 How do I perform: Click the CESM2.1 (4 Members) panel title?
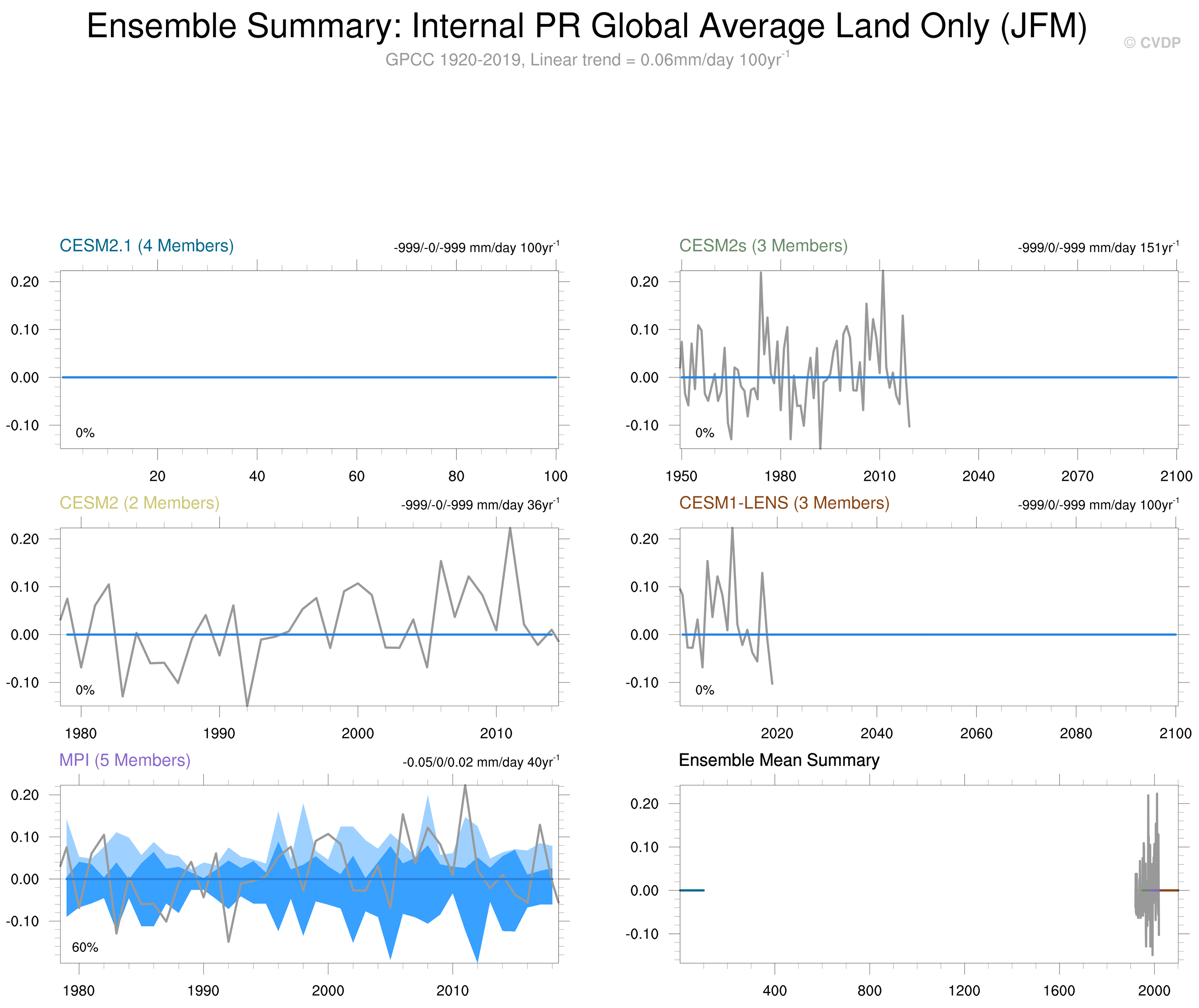[147, 246]
